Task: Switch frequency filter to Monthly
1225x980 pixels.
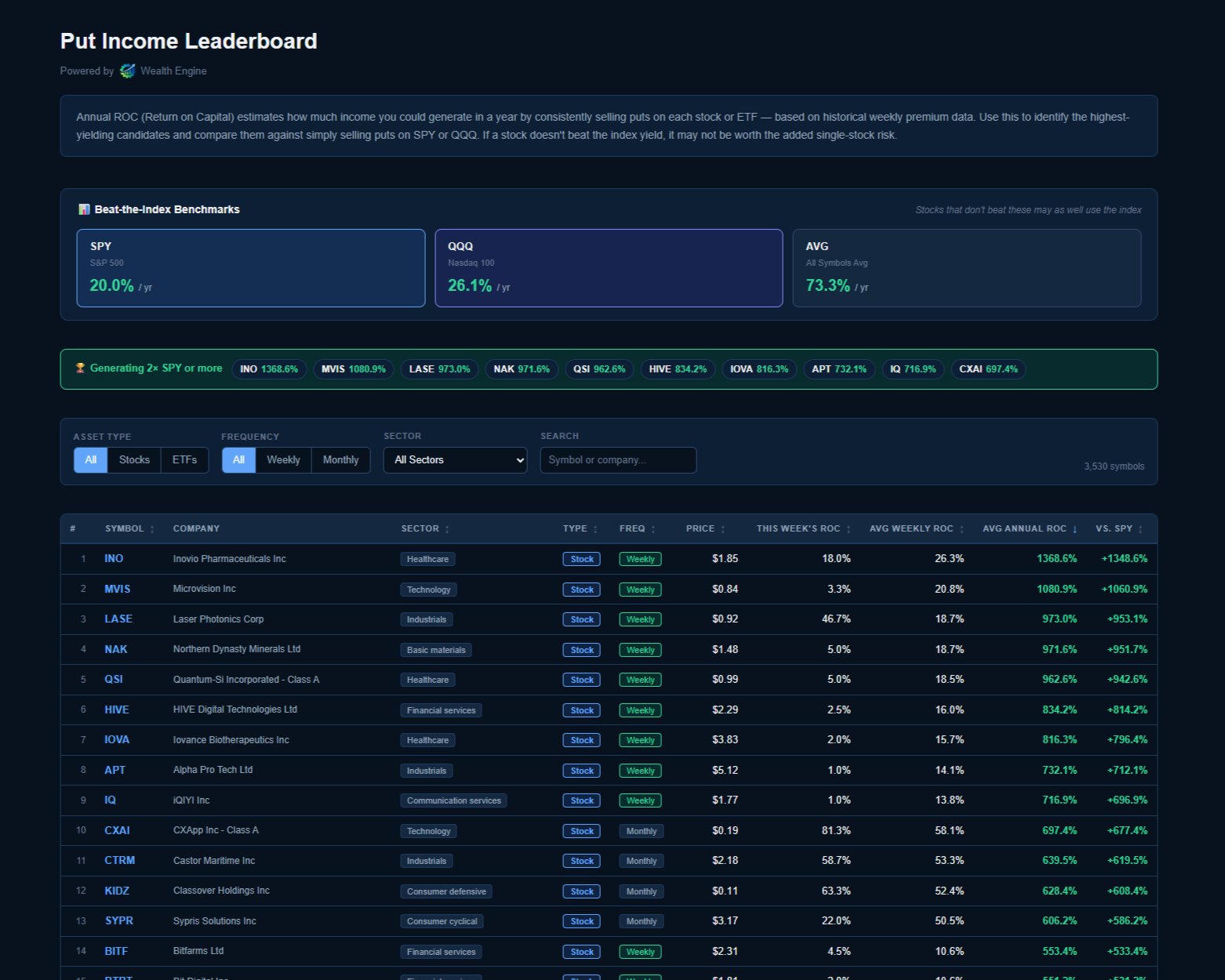Action: point(340,460)
